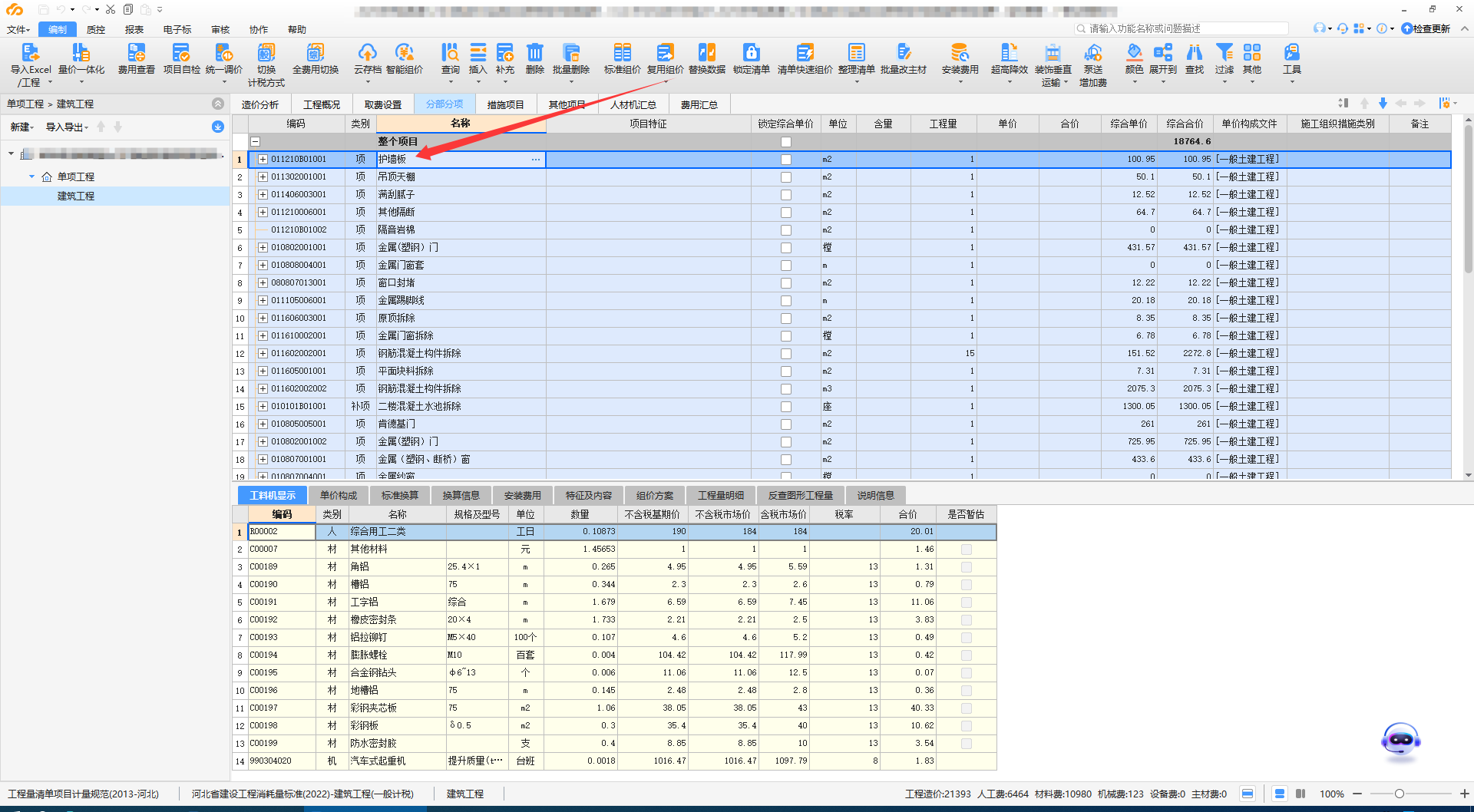Click 检查更新 button
Image resolution: width=1474 pixels, height=812 pixels.
click(x=1426, y=28)
